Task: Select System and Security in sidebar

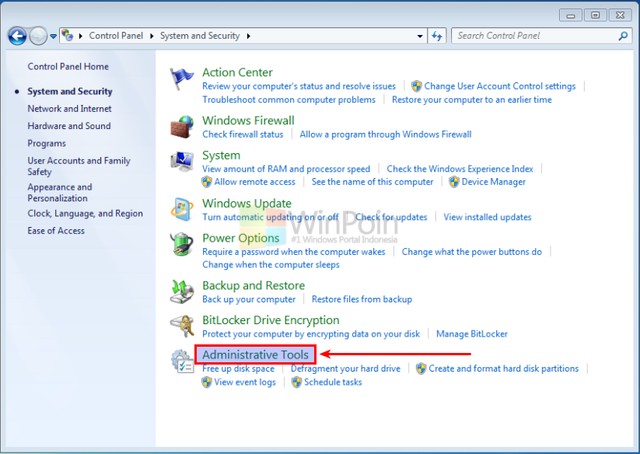Action: click(70, 91)
